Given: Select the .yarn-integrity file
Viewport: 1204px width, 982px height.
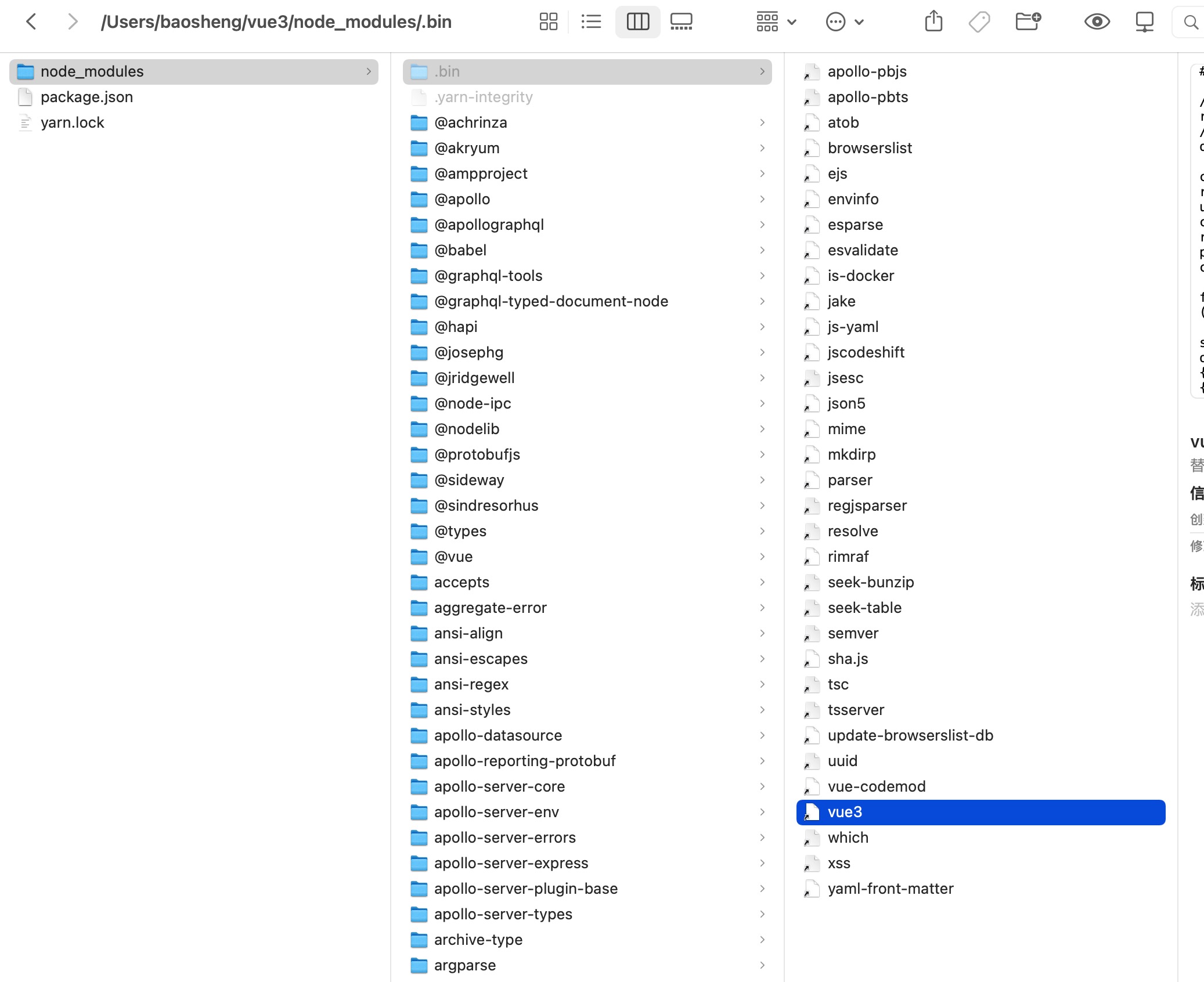Looking at the screenshot, I should coord(587,97).
